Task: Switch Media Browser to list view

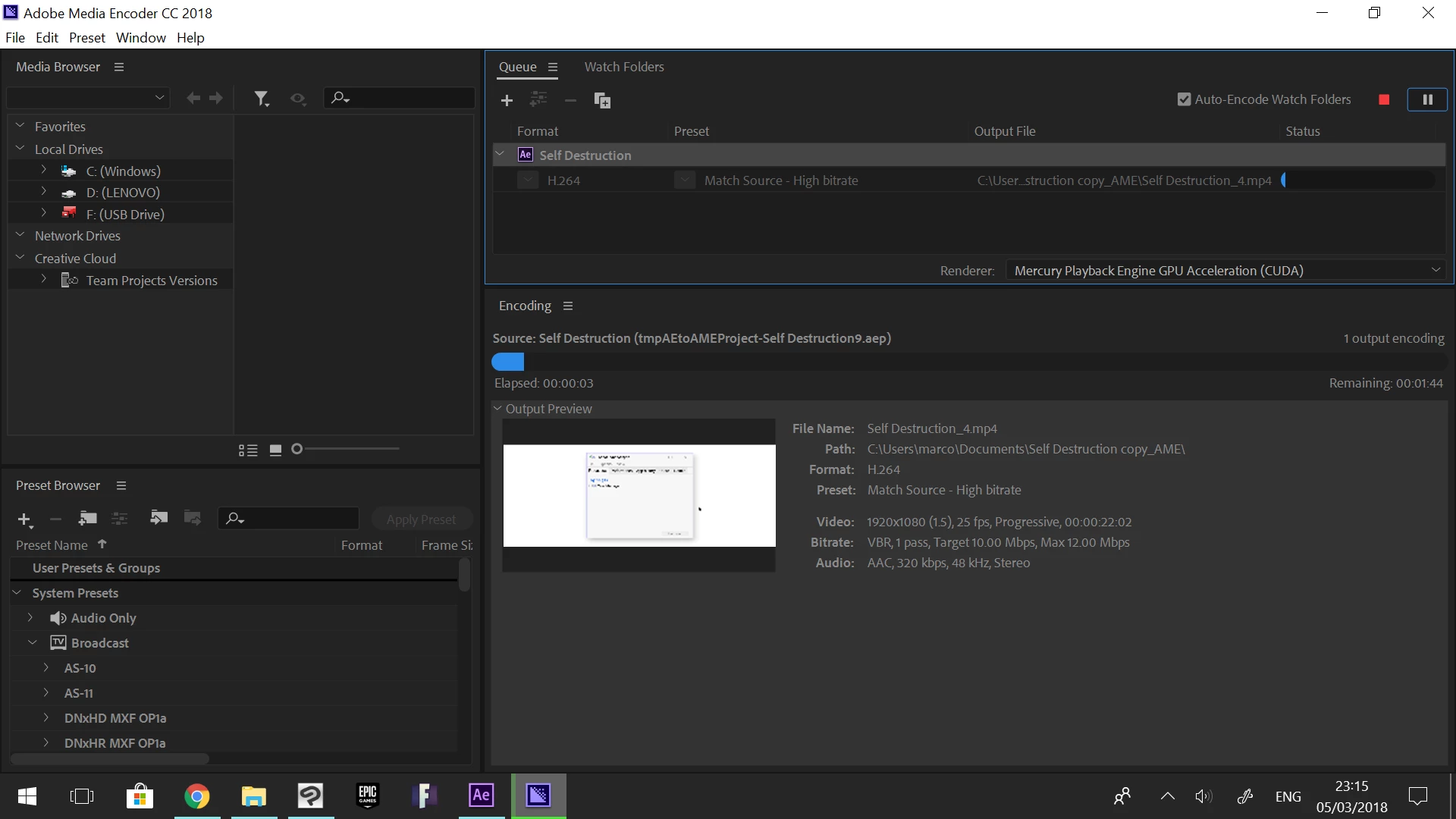Action: 248,450
